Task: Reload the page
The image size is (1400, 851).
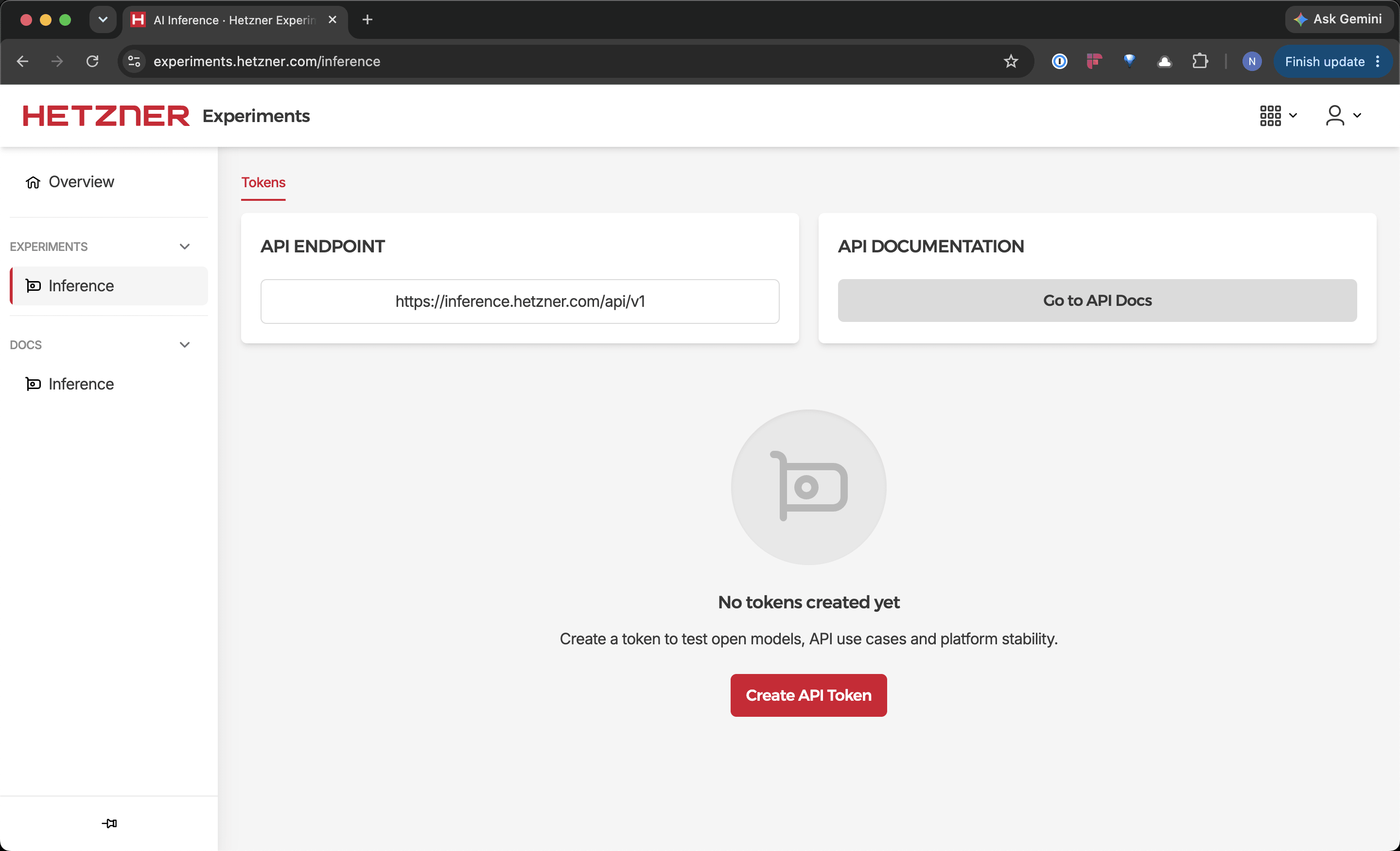Action: tap(92, 61)
